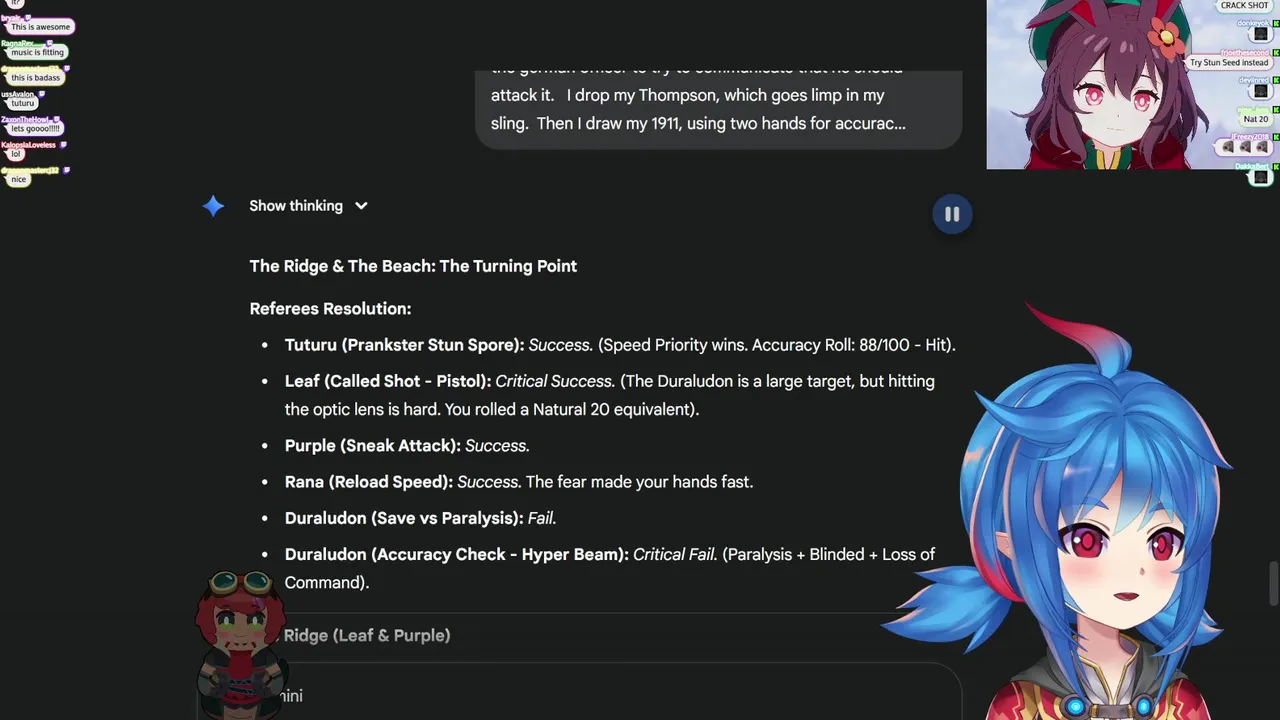Click the Try Stun Seed instead chat bubble

(x=1229, y=62)
